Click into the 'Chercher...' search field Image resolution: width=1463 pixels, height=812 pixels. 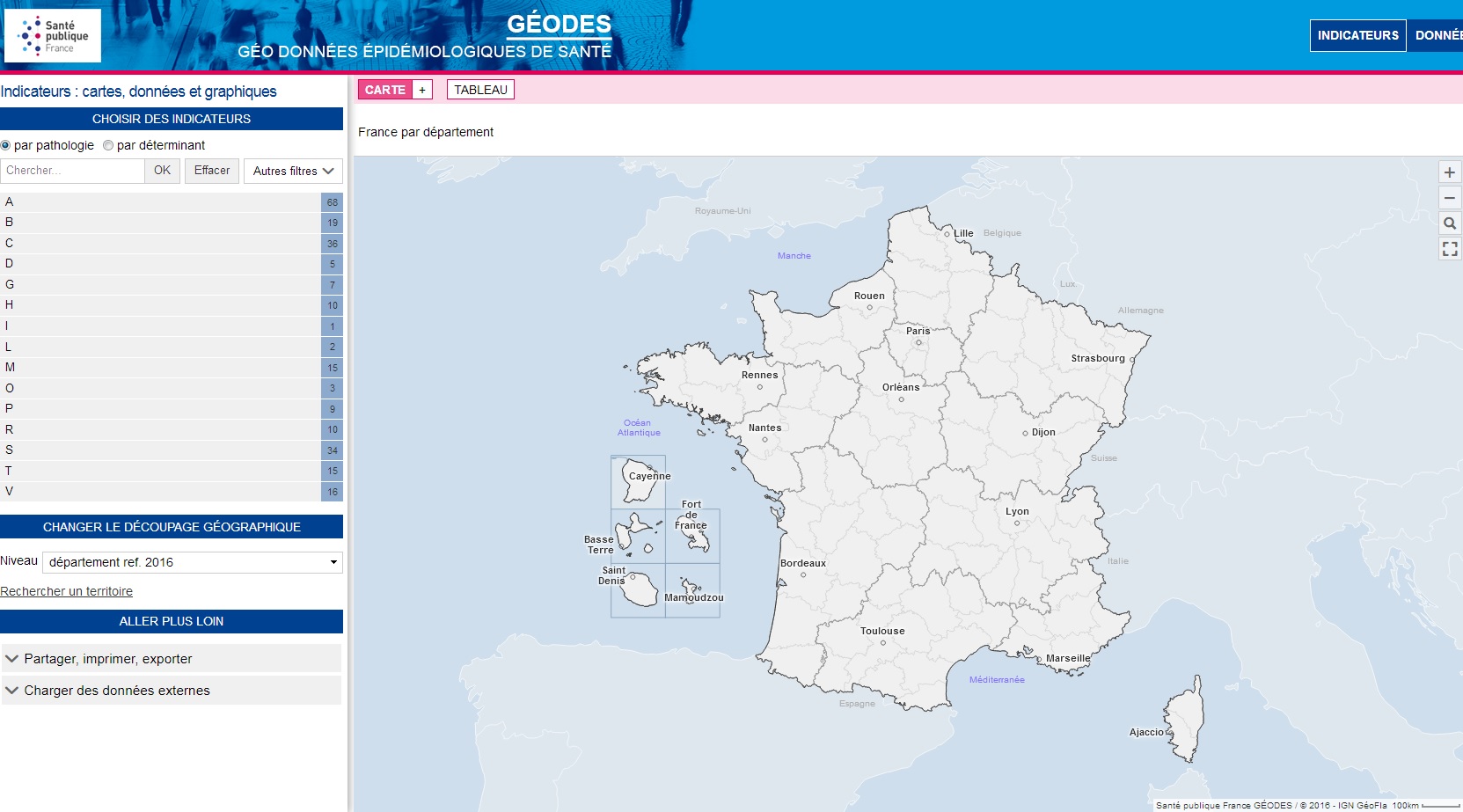pyautogui.click(x=73, y=171)
